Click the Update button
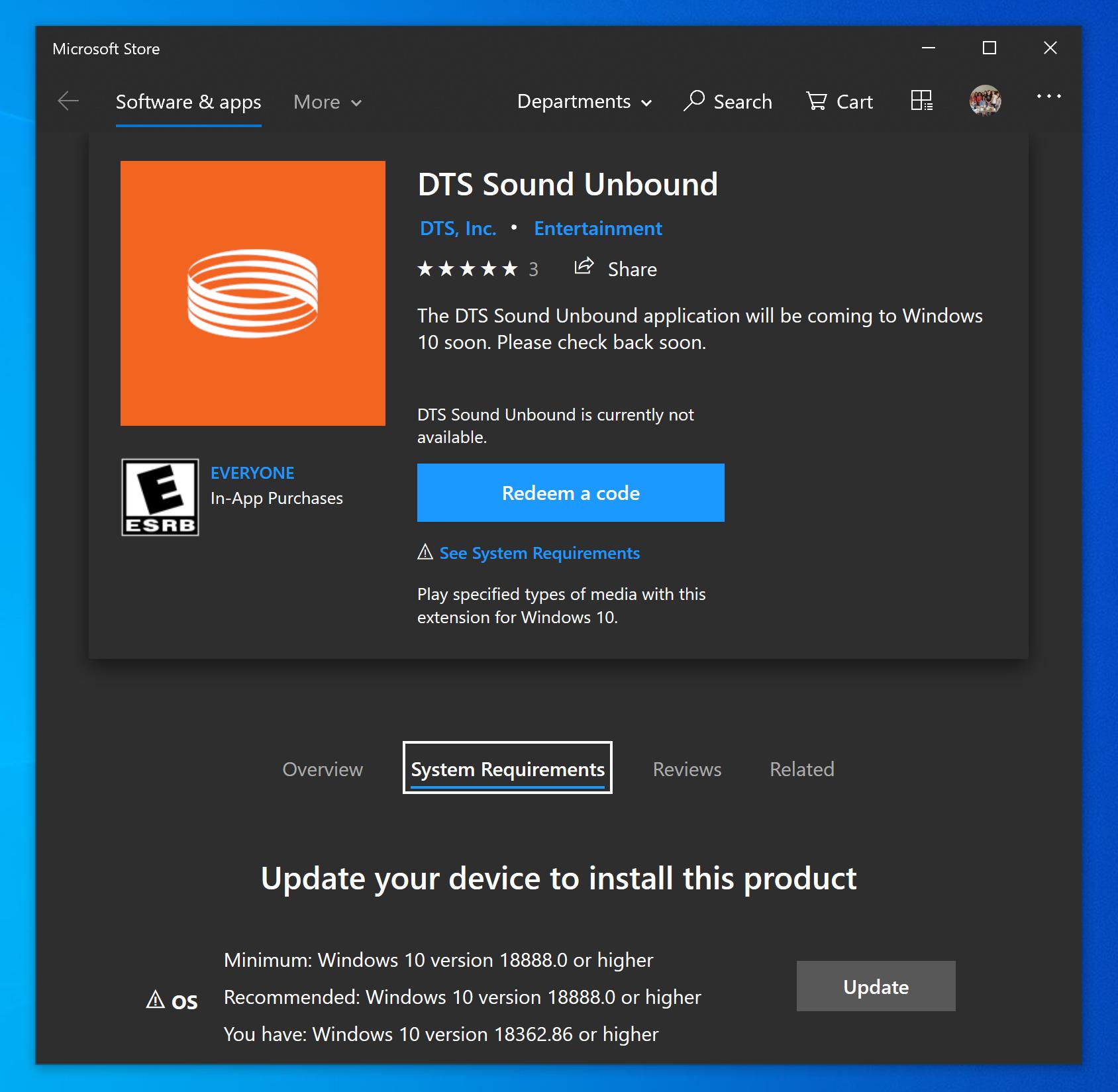 coord(876,986)
